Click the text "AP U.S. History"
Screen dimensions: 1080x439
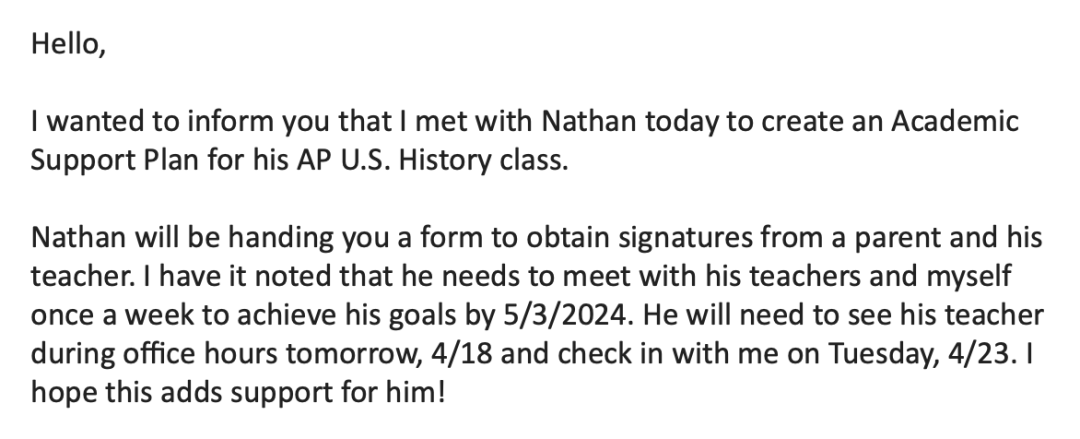pyautogui.click(x=396, y=161)
